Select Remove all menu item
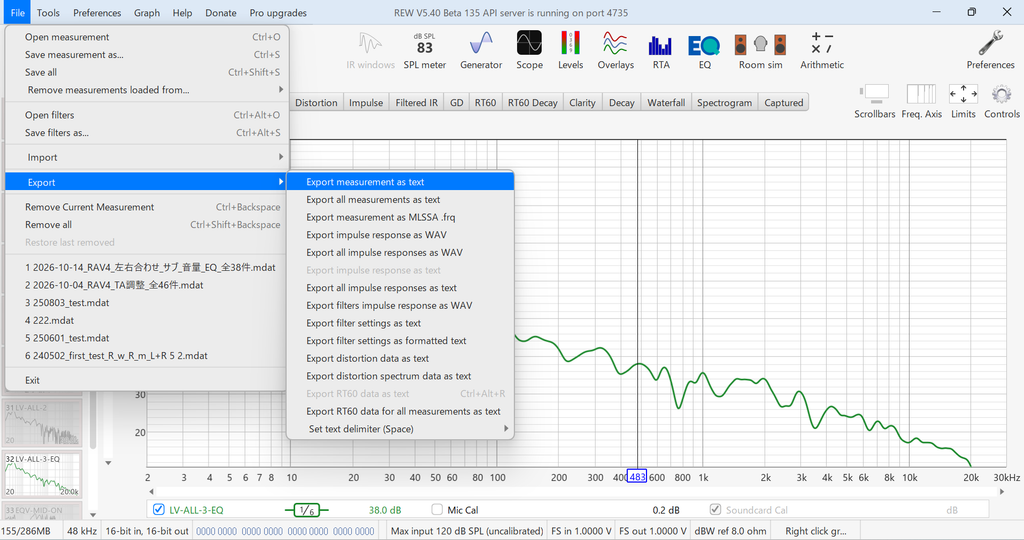The width and height of the screenshot is (1024, 540). (x=147, y=225)
